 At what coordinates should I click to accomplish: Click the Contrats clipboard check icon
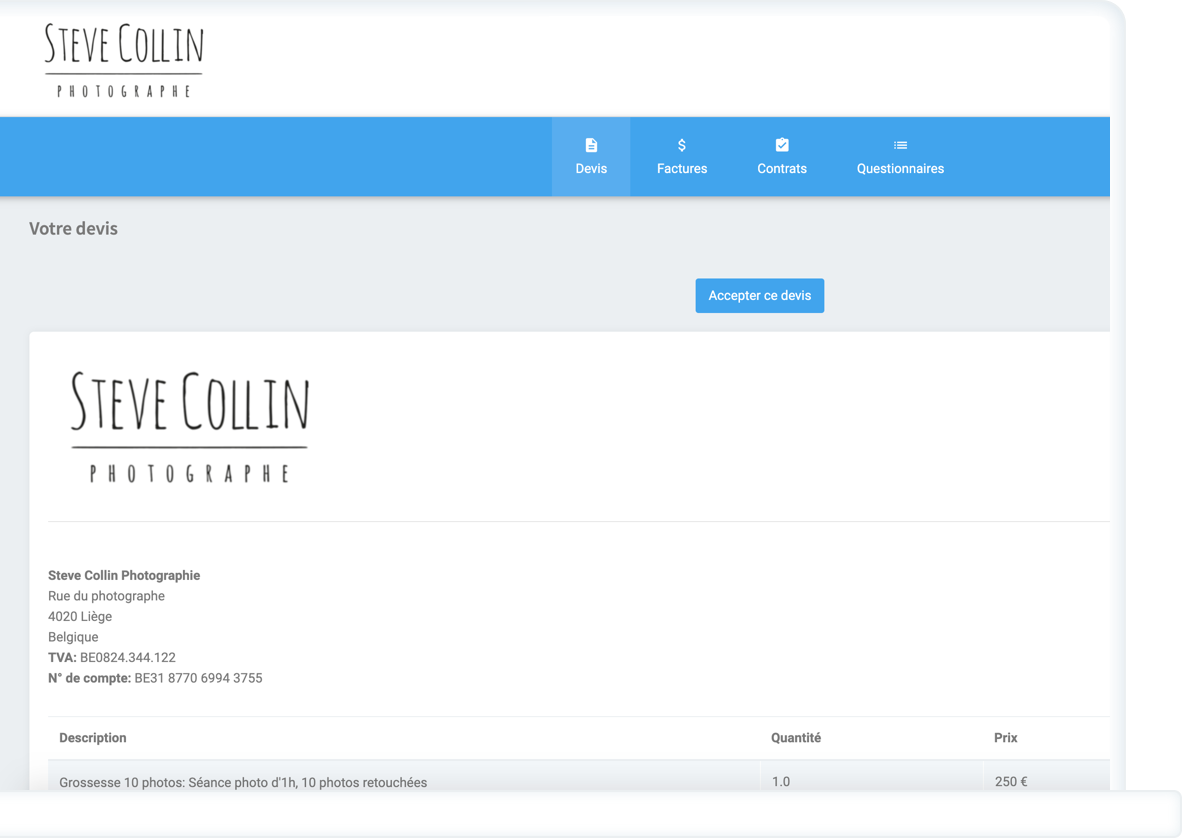click(782, 146)
